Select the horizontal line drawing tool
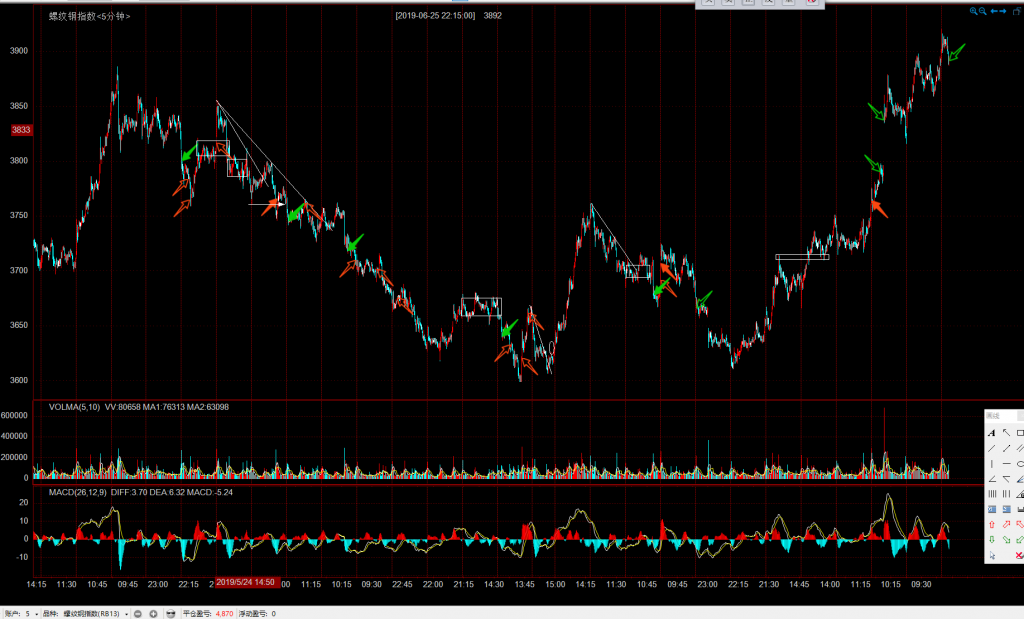 1005,464
